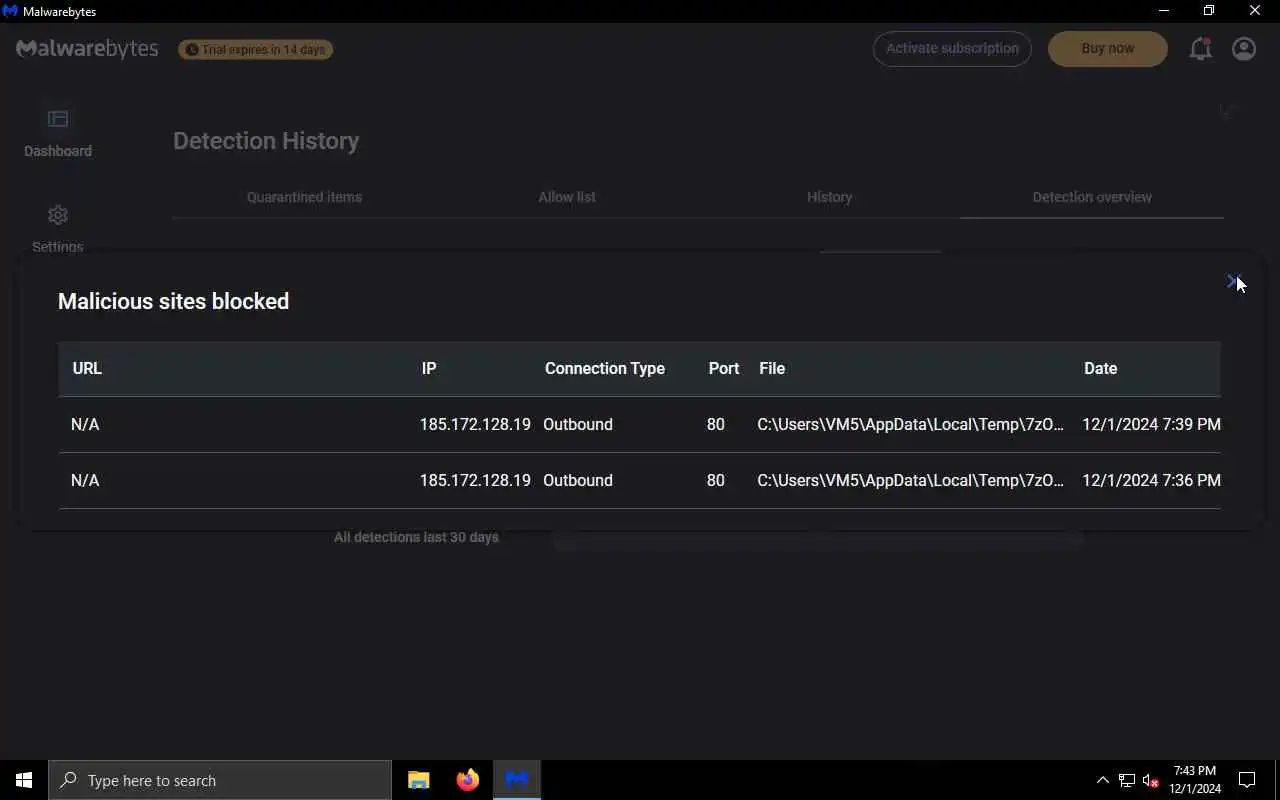Image resolution: width=1280 pixels, height=800 pixels.
Task: Click the File column header
Action: 772,368
